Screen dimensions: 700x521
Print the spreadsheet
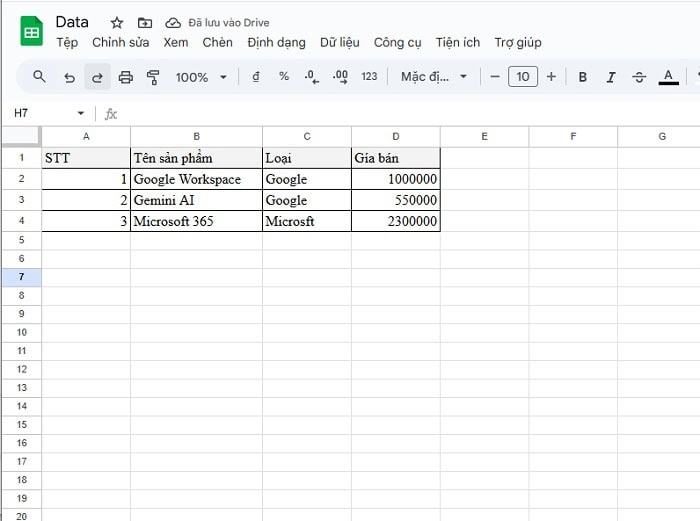click(125, 77)
